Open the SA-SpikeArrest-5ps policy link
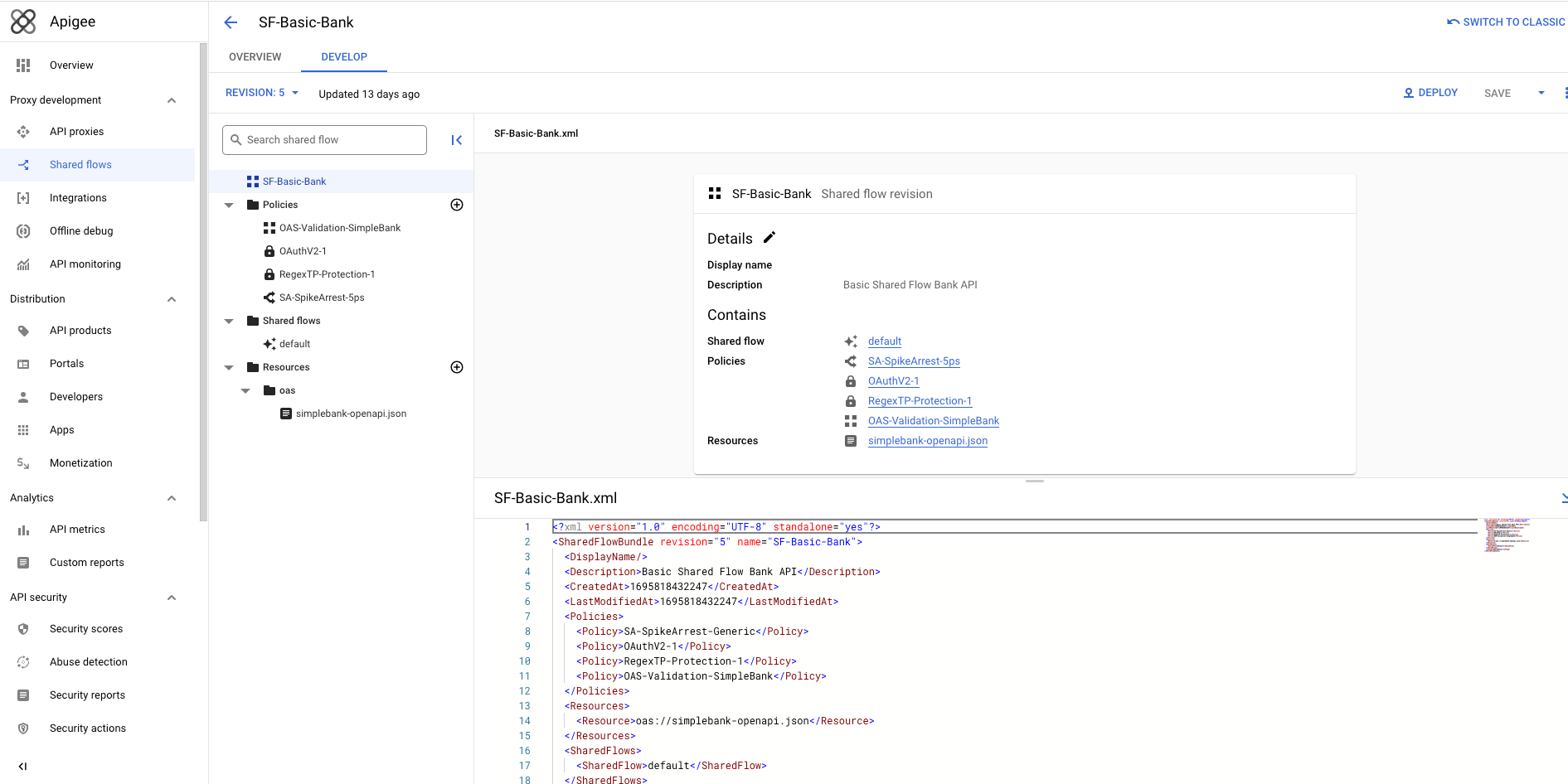1568x784 pixels. click(x=913, y=361)
